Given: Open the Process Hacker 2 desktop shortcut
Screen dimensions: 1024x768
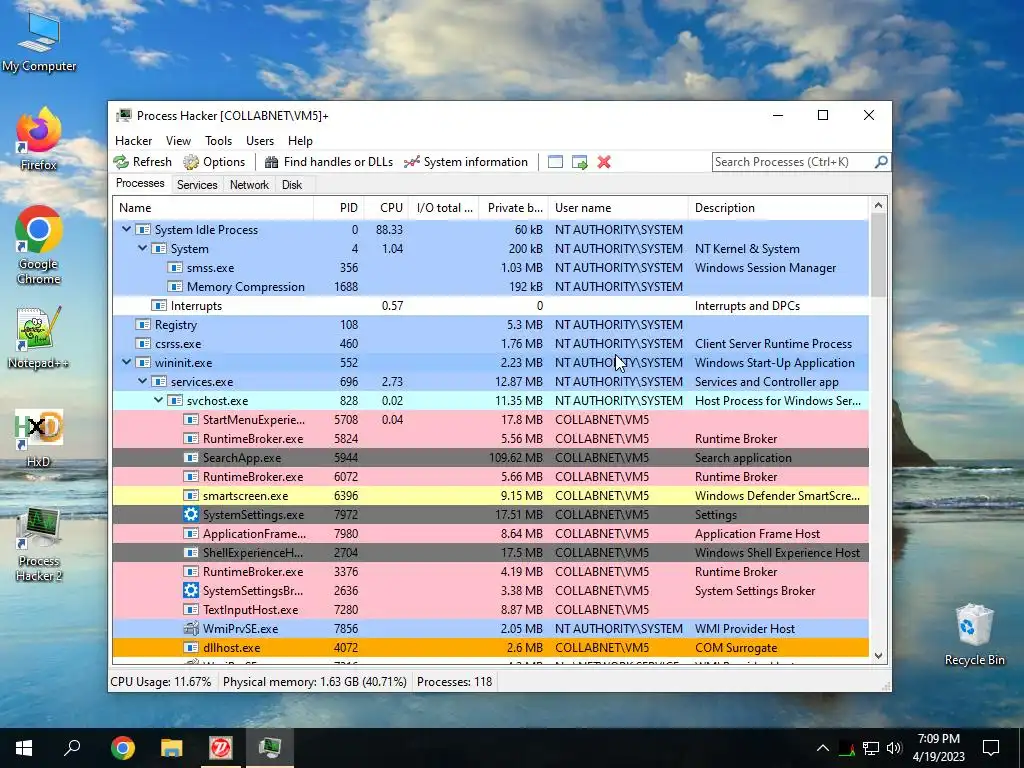Looking at the screenshot, I should click(x=39, y=545).
